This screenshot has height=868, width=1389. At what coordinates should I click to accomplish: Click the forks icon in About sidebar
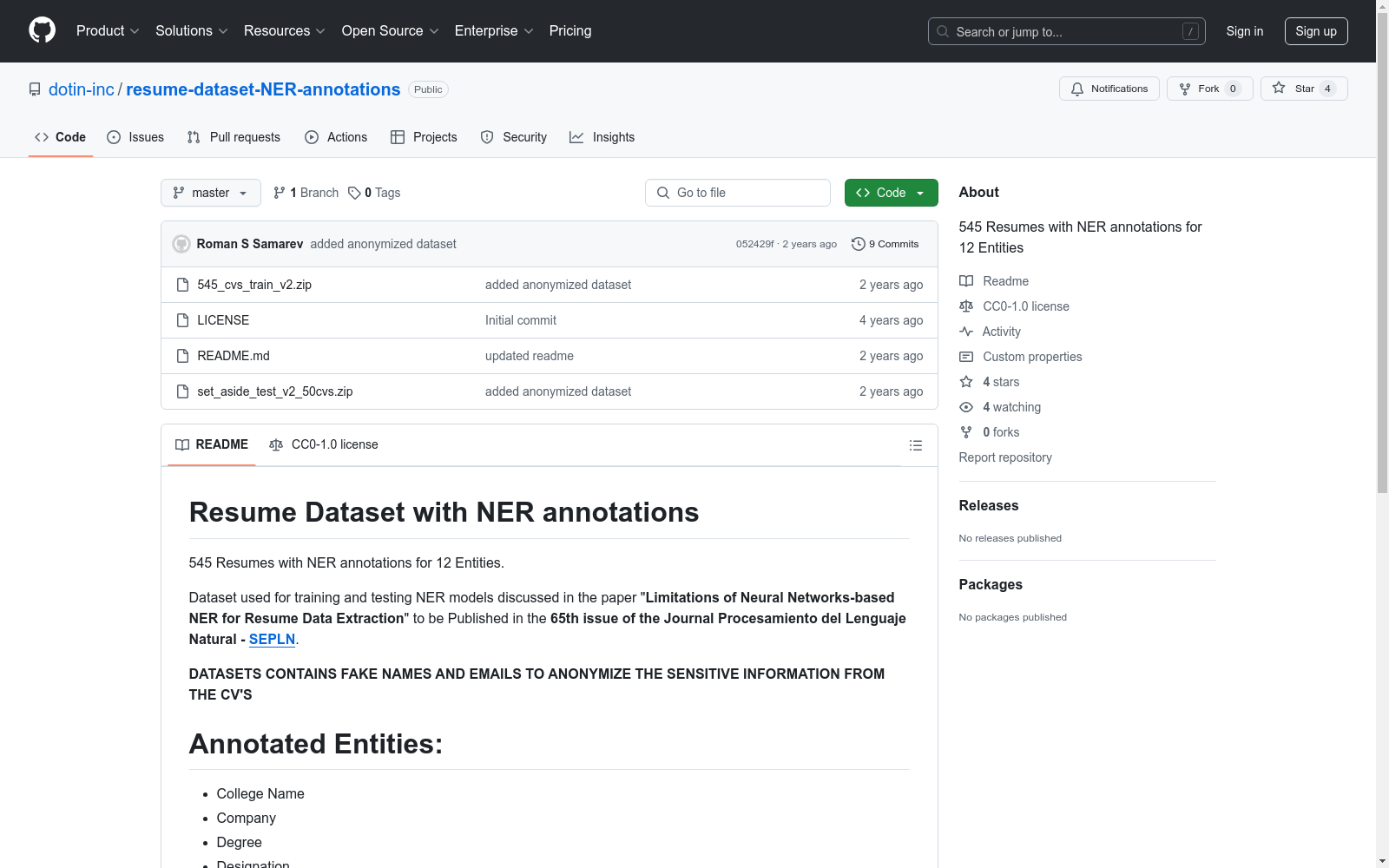pyautogui.click(x=966, y=432)
